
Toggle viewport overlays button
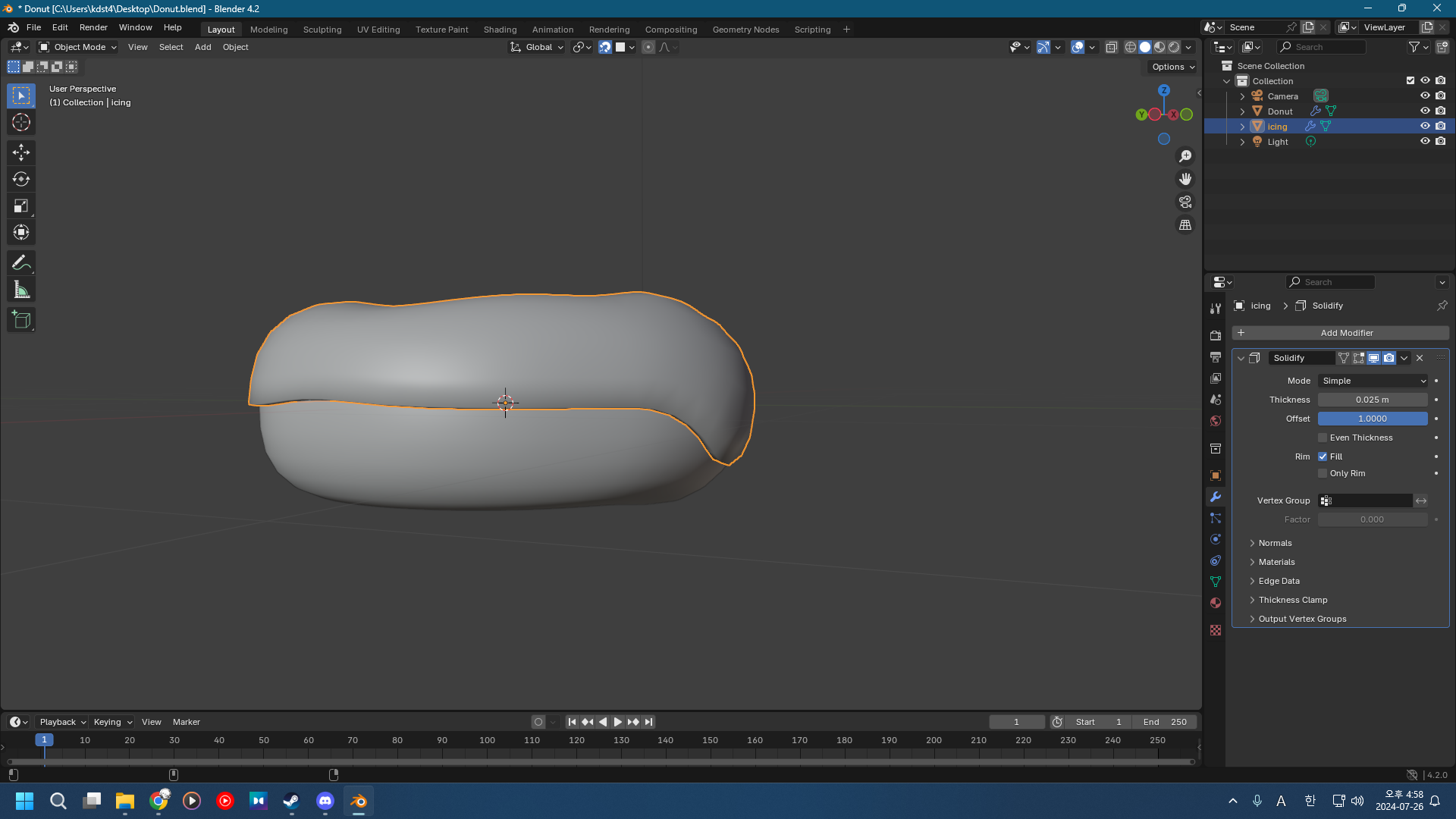pyautogui.click(x=1077, y=47)
